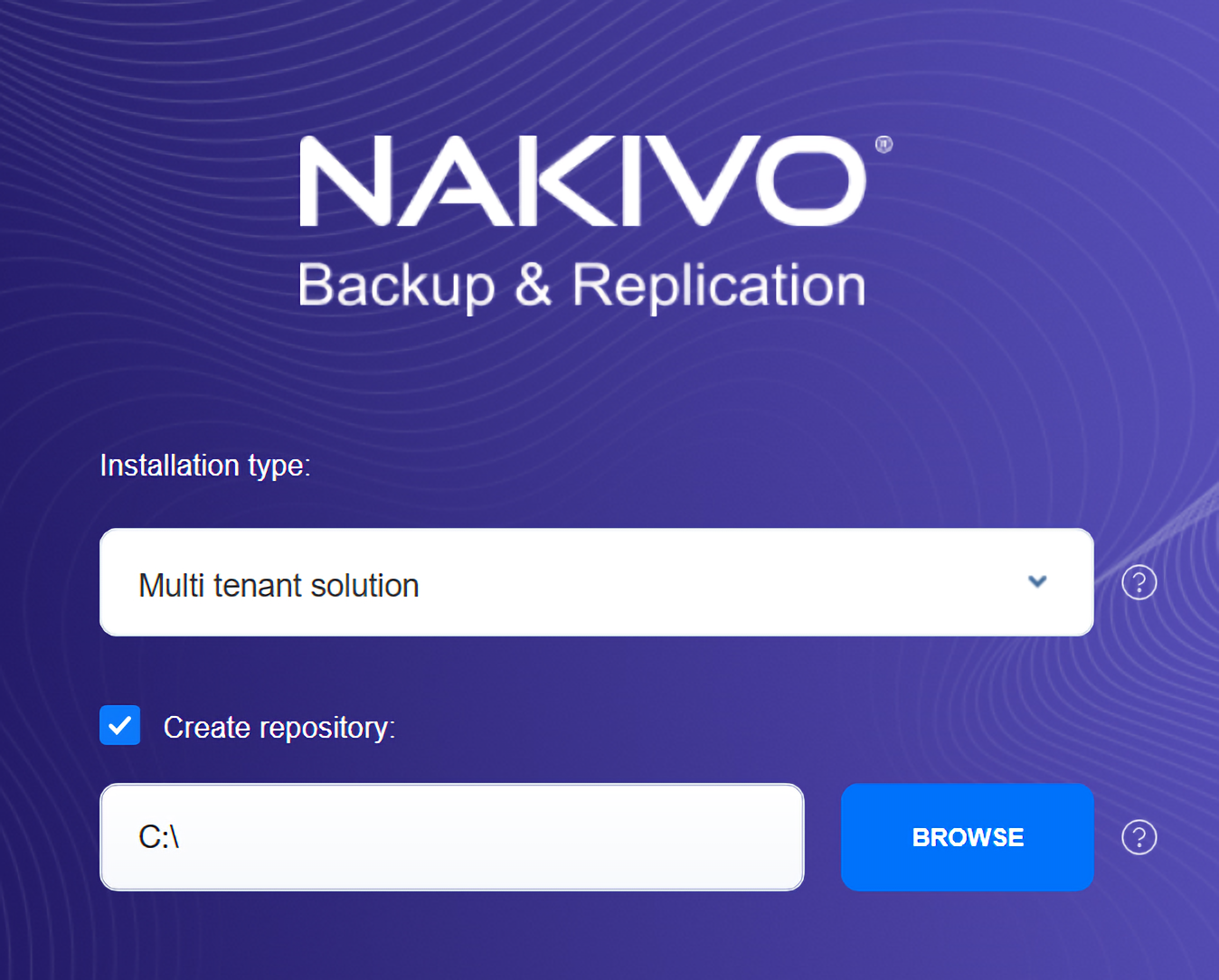Select the 'Multi tenant solution' combo box text
The width and height of the screenshot is (1219, 980).
pos(279,586)
